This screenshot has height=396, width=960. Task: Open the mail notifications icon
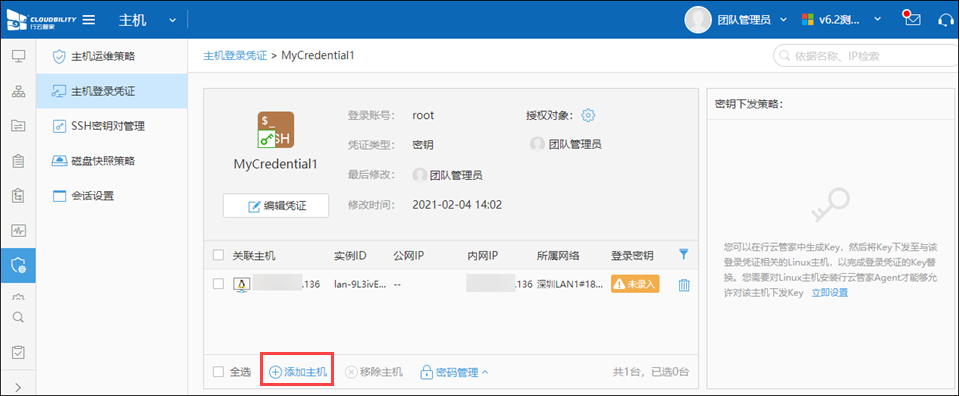click(913, 19)
